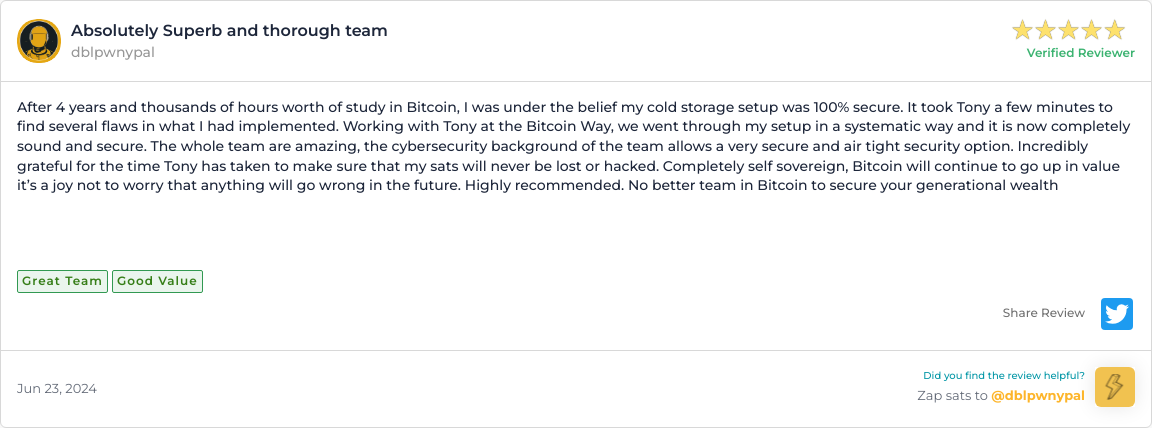Viewport: 1152px width, 428px height.
Task: Click the dblpwnypal username under the title
Action: [112, 52]
